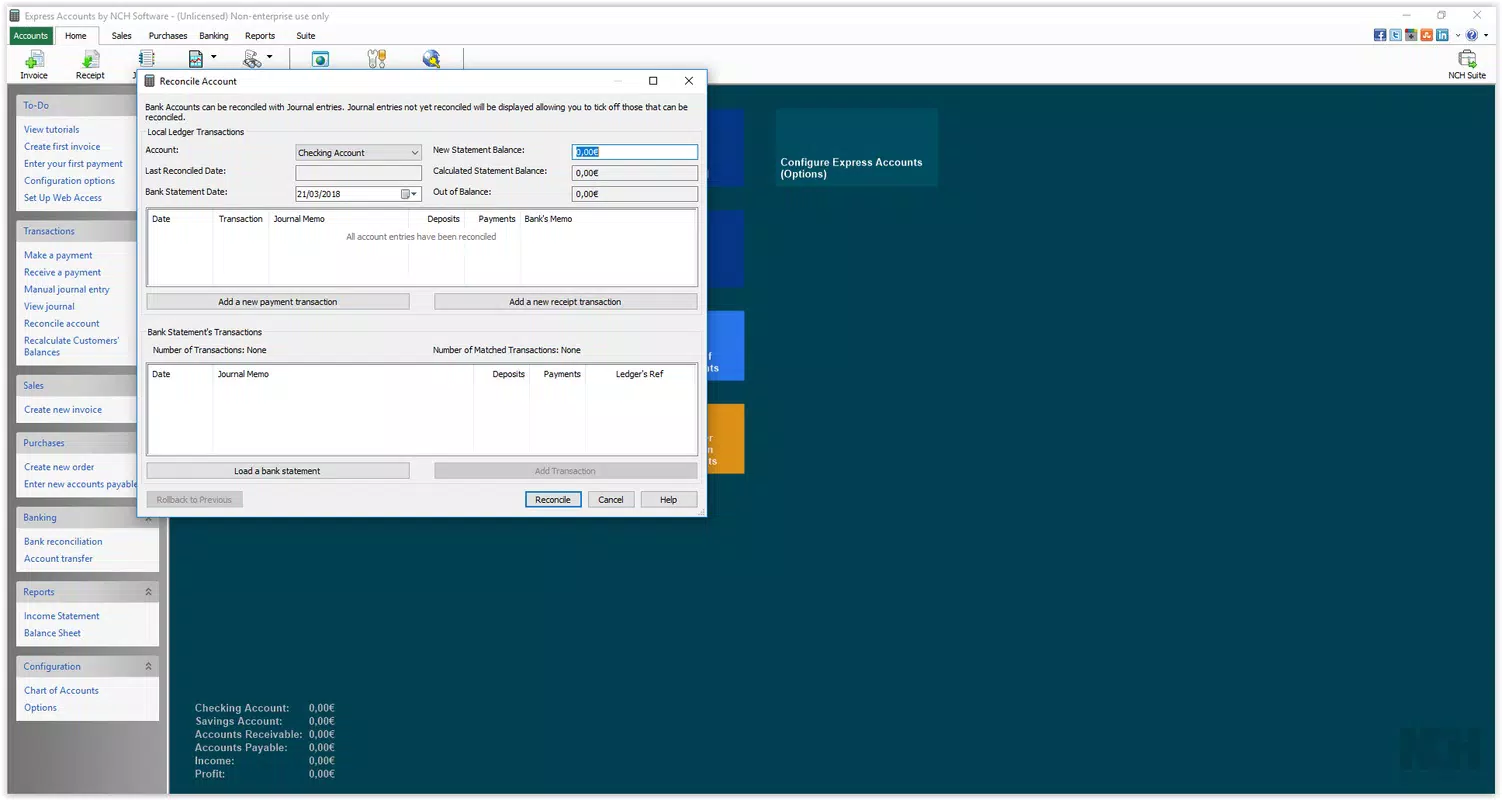Screen dimensions: 1502x800
Task: Click the Reconcile Account dialog title icon
Action: [x=150, y=81]
